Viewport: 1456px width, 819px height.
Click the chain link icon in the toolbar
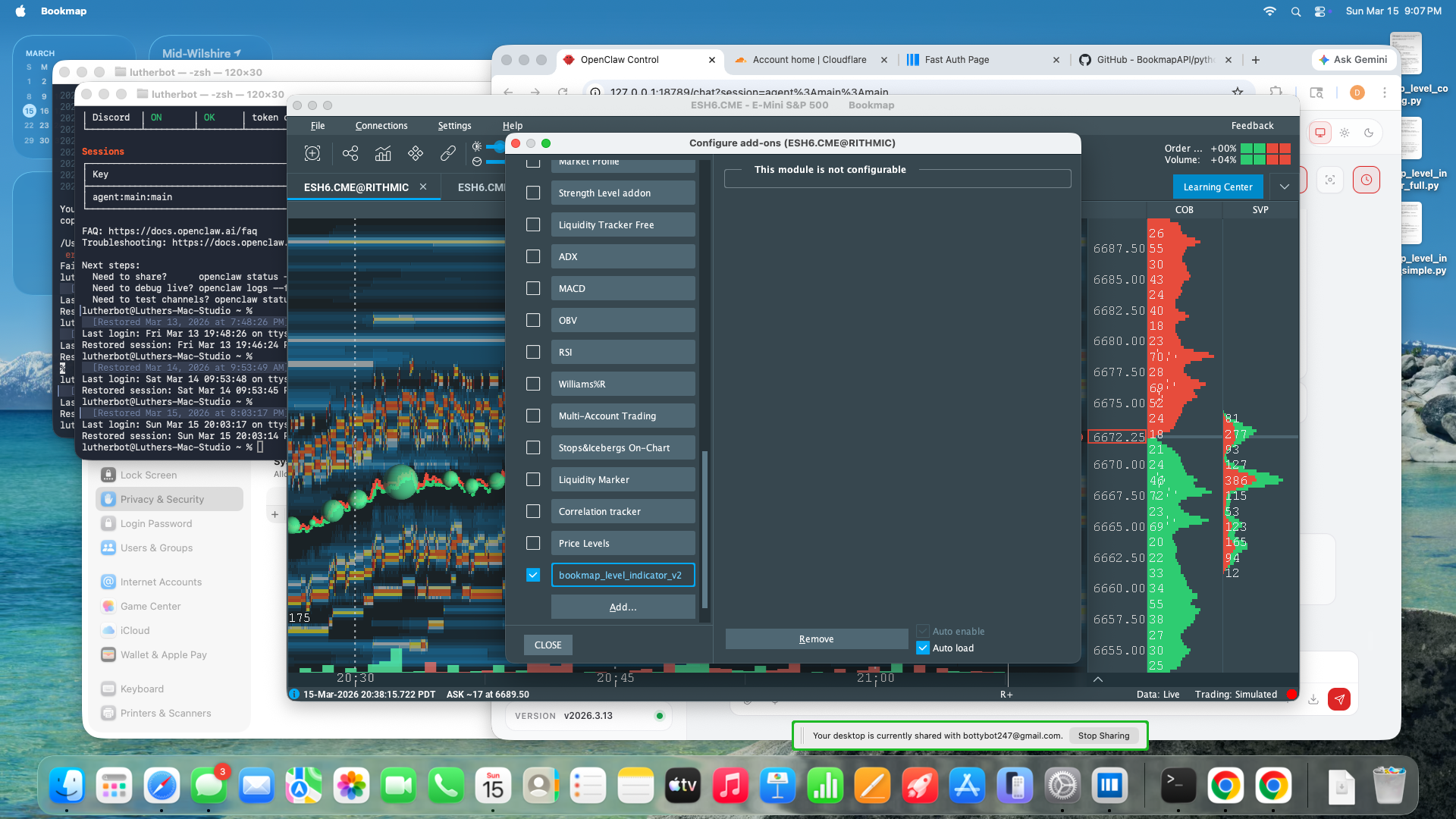(448, 153)
